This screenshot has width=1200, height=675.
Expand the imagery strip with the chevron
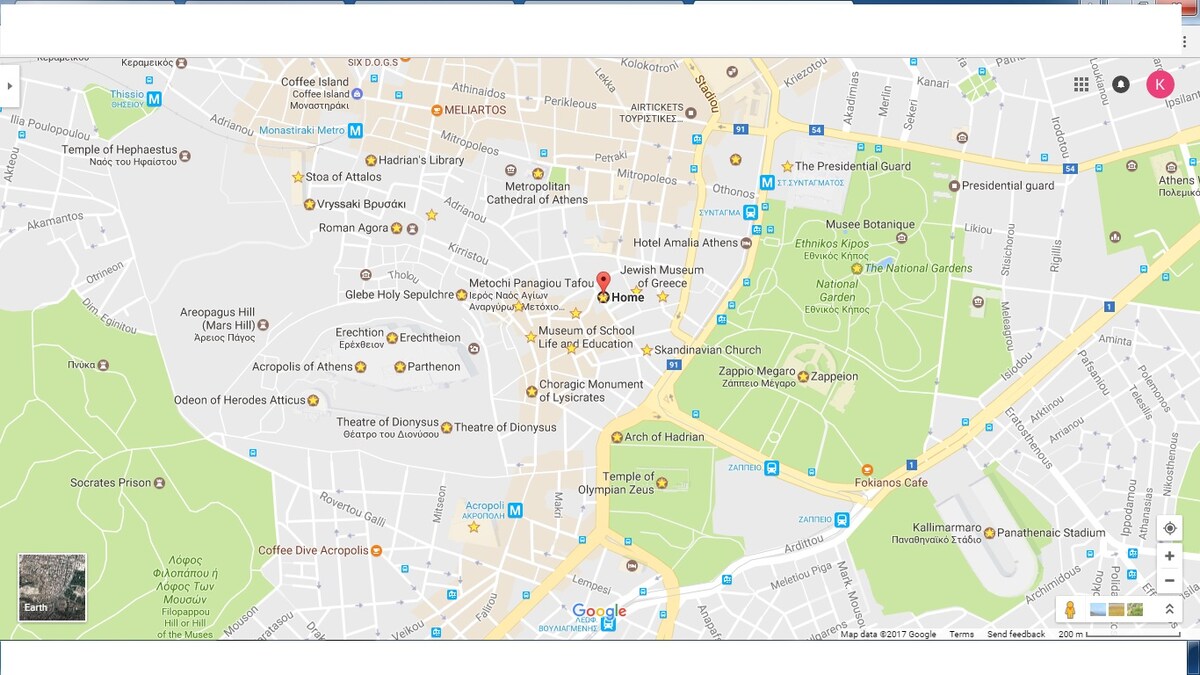pyautogui.click(x=1168, y=609)
